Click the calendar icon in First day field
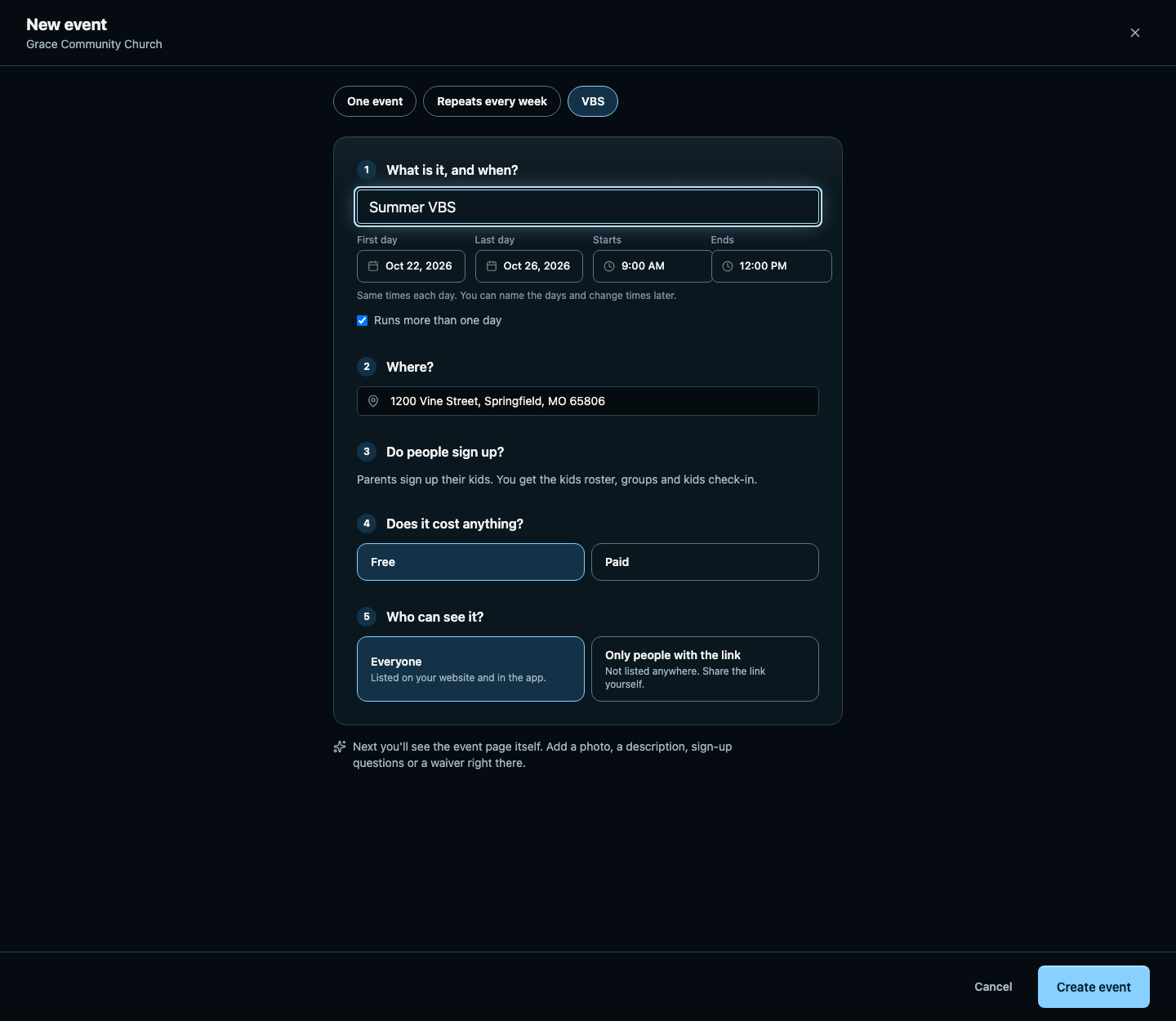The width and height of the screenshot is (1176, 1021). [373, 266]
